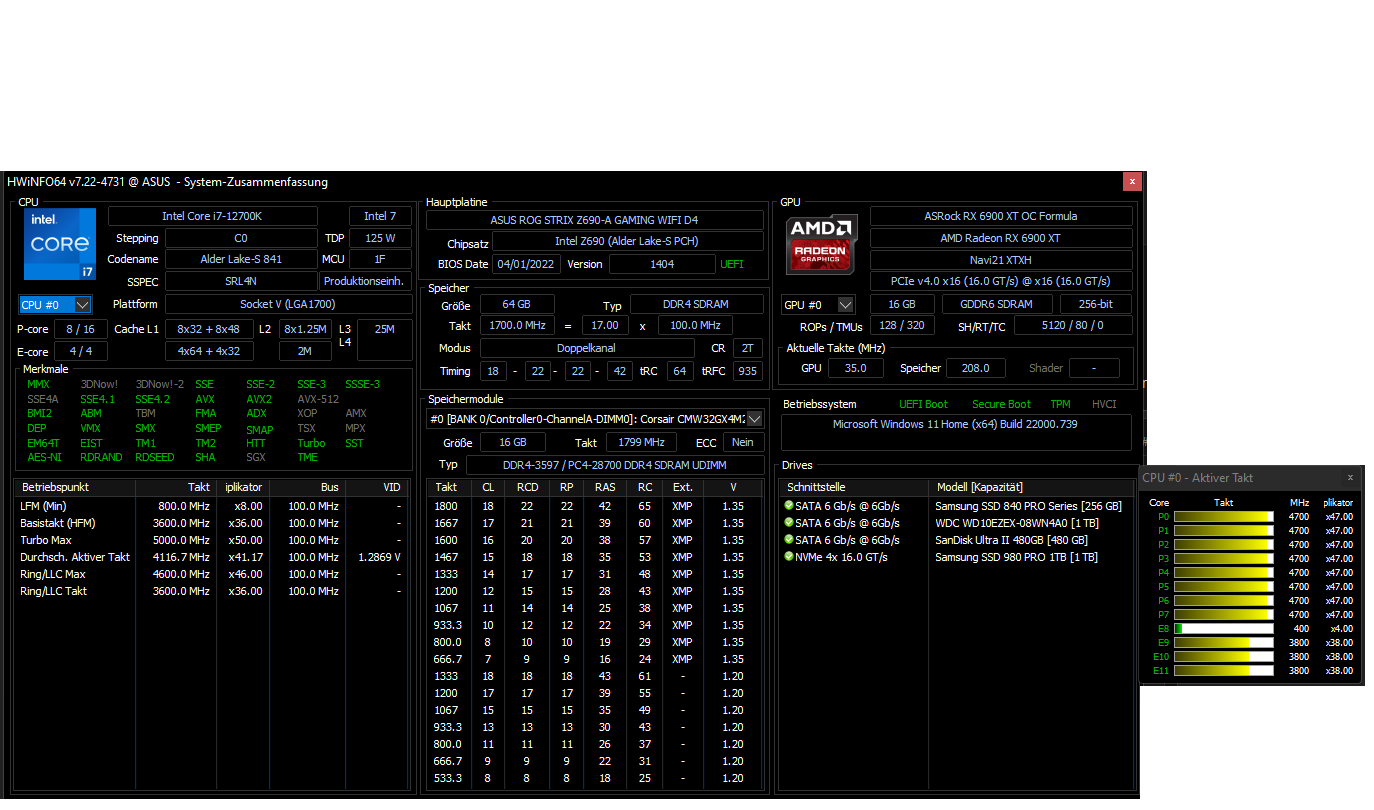Click the 64 GB memory size field
Viewport: 1374px width, 810px height.
click(x=517, y=304)
